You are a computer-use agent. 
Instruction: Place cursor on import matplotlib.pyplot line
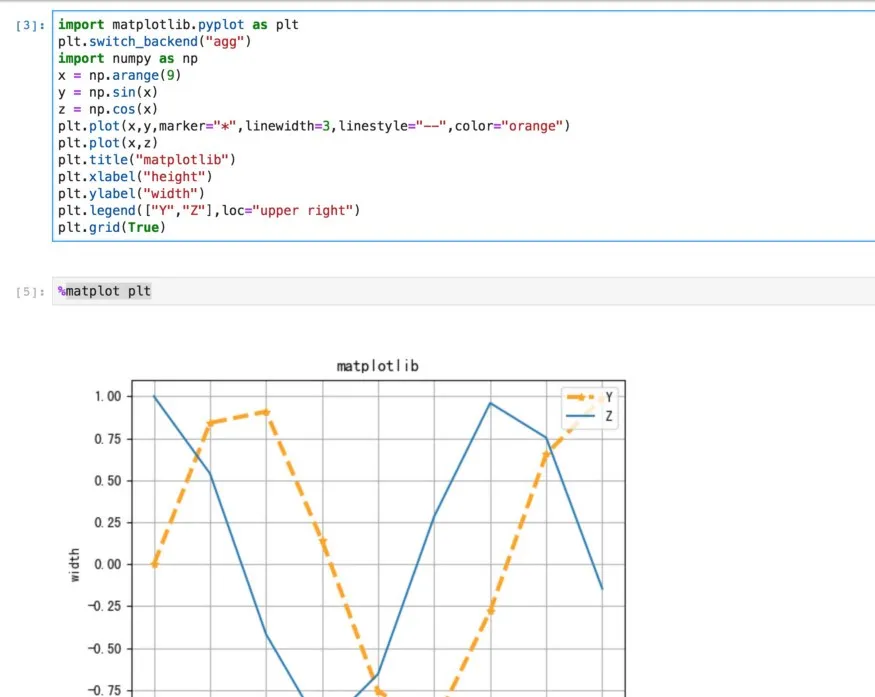(178, 25)
